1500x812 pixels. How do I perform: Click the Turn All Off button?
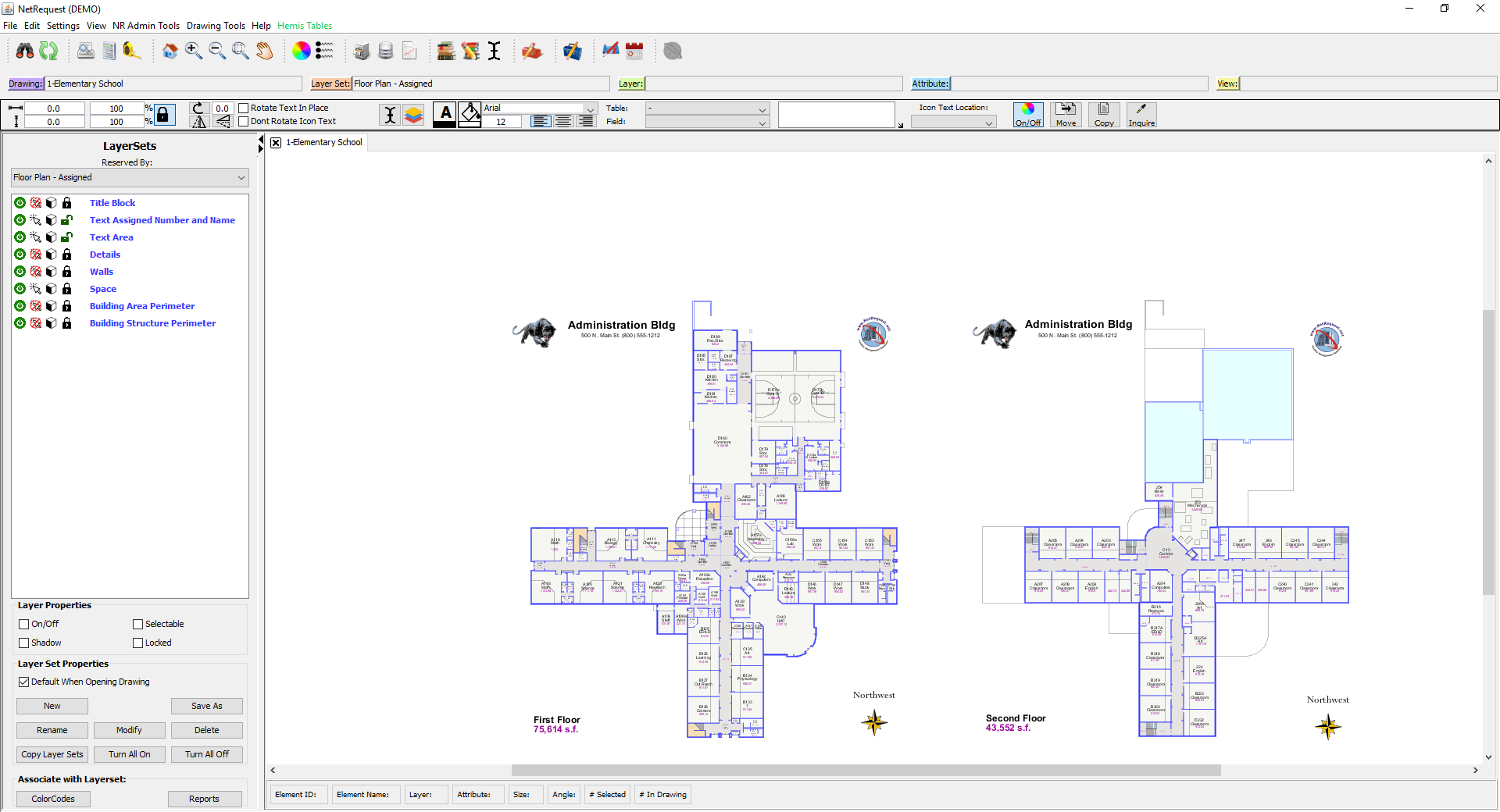[x=207, y=755]
